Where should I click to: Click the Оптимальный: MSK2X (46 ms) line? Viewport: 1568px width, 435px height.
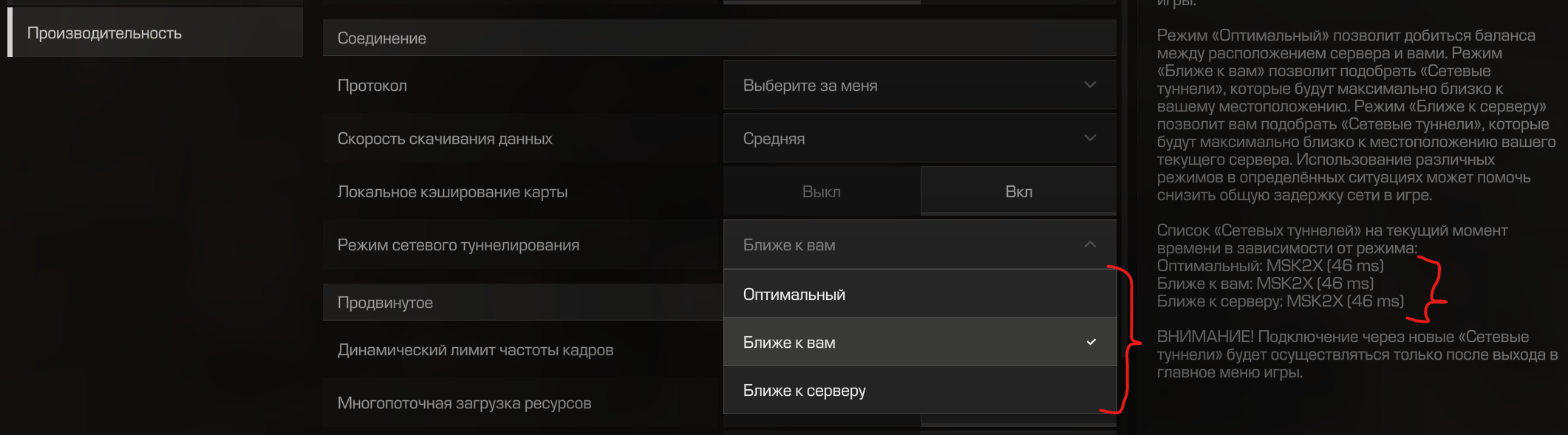coord(1270,266)
